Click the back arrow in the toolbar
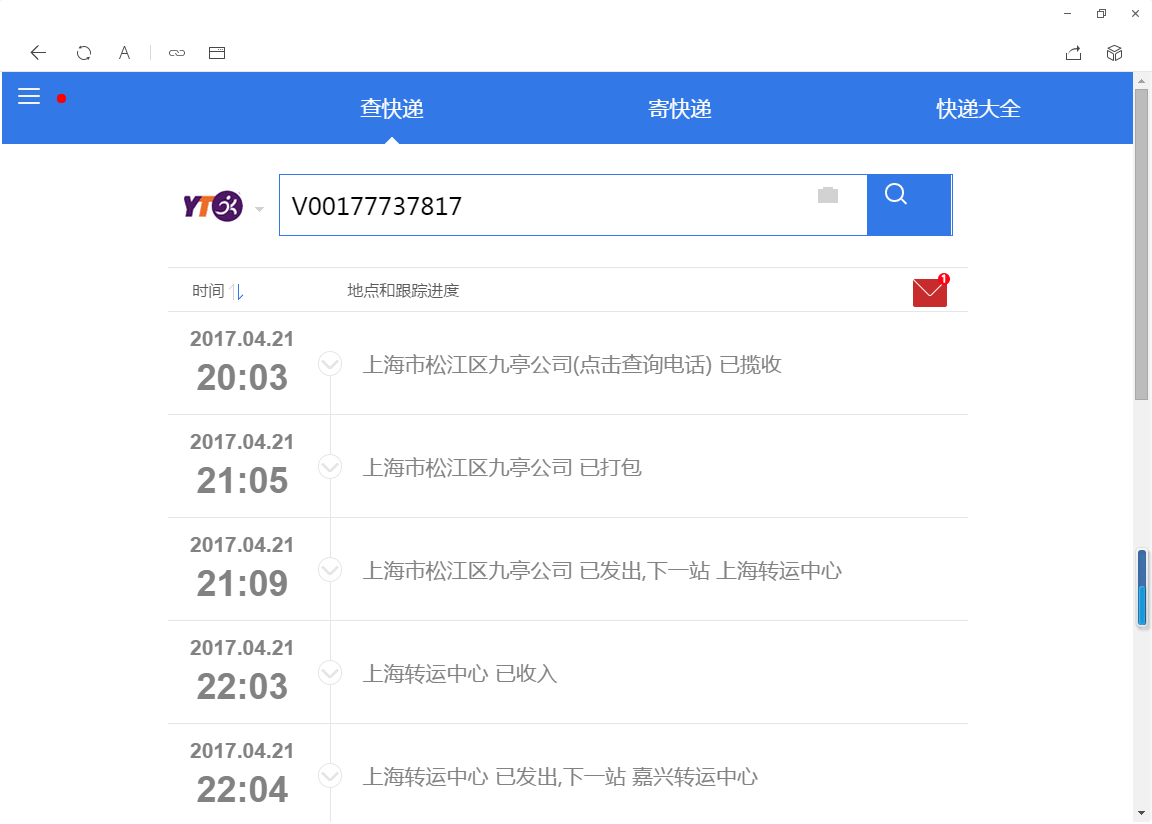The height and width of the screenshot is (824, 1152). 38,52
